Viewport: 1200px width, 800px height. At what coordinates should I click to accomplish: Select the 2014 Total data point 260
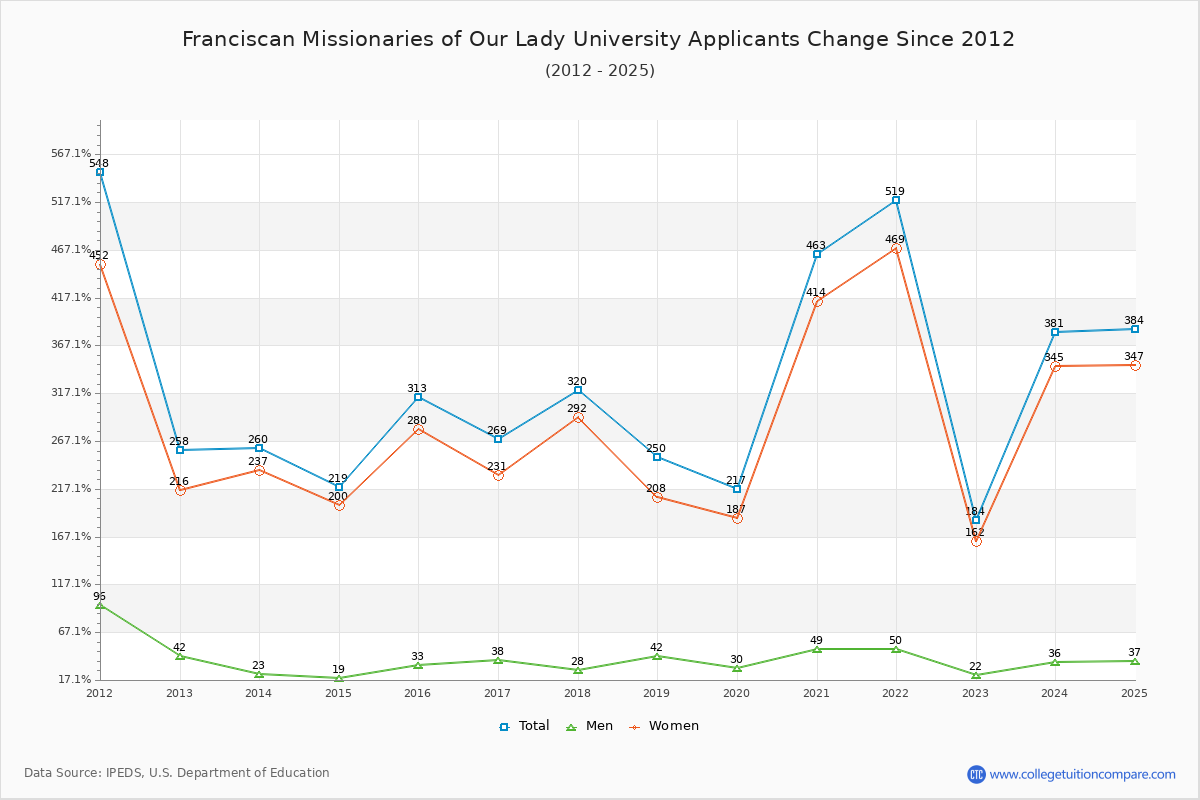pyautogui.click(x=259, y=448)
